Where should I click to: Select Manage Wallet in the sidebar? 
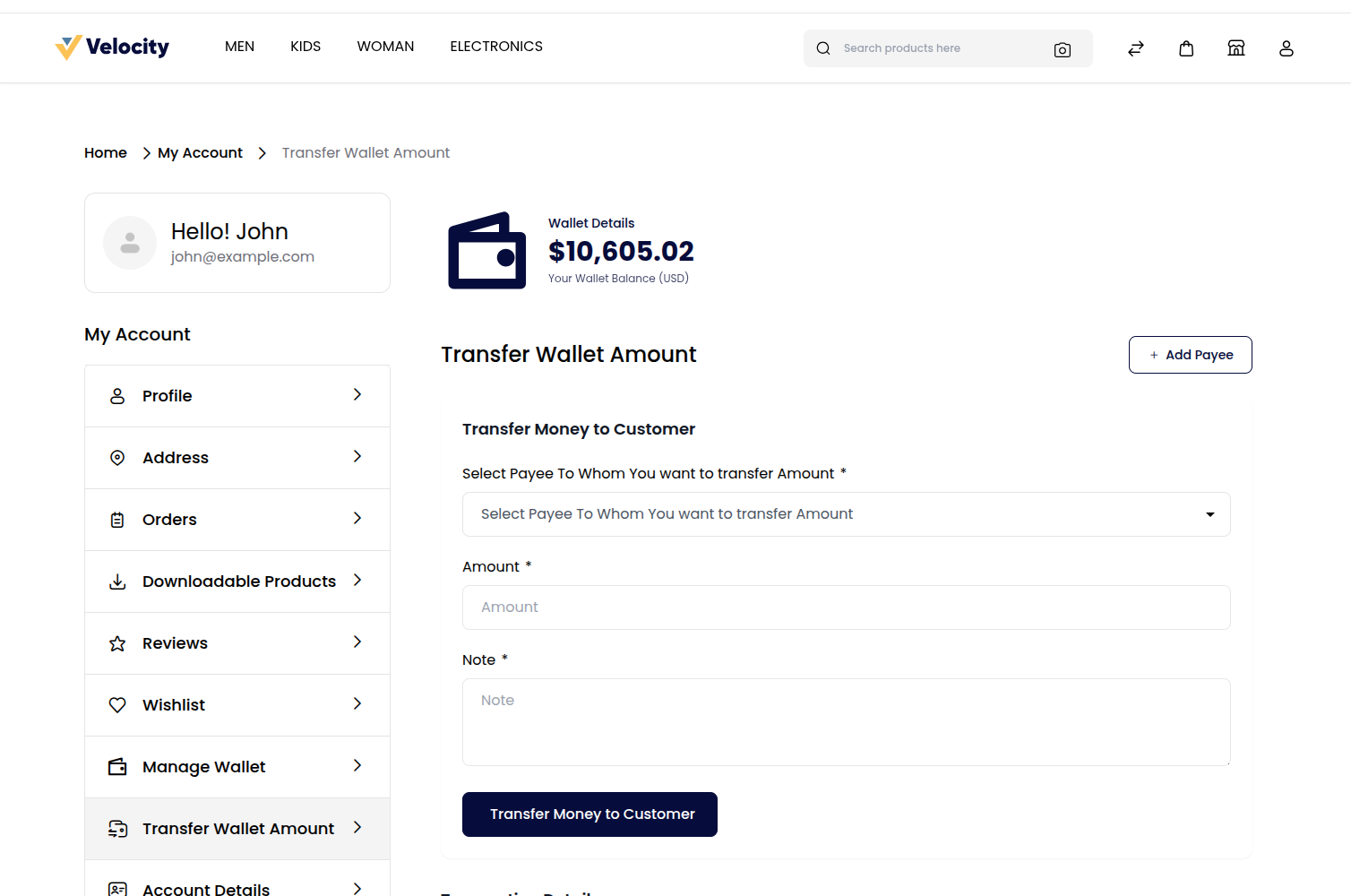pos(237,766)
